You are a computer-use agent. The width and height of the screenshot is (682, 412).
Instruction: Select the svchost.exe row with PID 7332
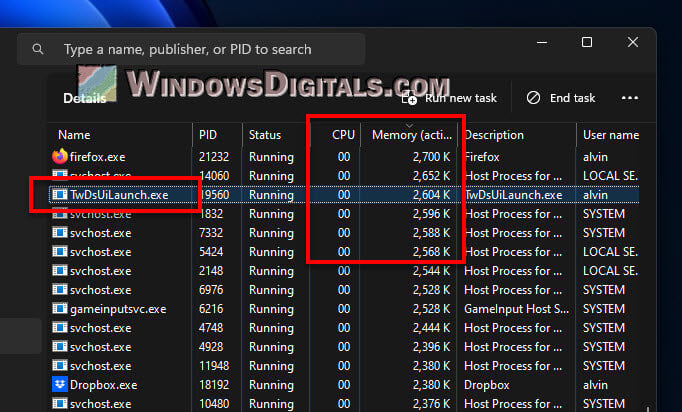(x=344, y=233)
